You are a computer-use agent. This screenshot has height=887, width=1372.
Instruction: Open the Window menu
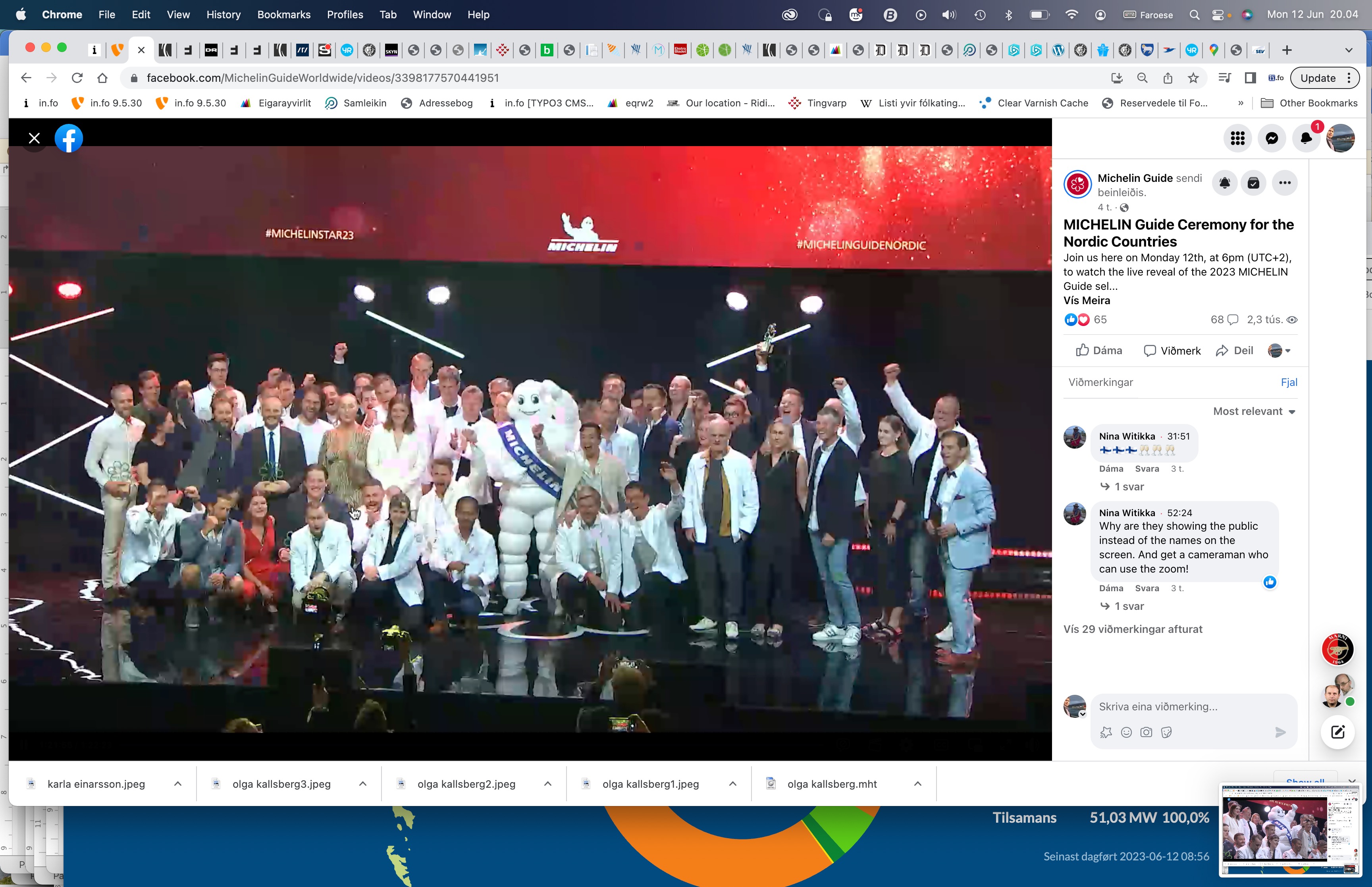coord(432,14)
